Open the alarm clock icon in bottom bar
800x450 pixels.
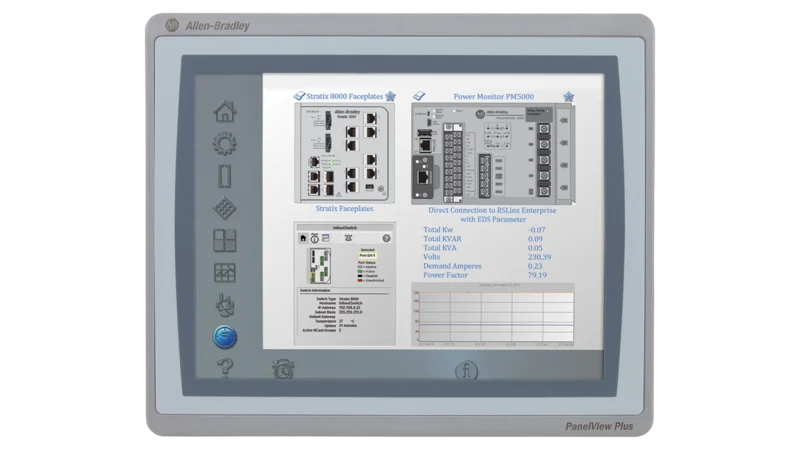[283, 369]
